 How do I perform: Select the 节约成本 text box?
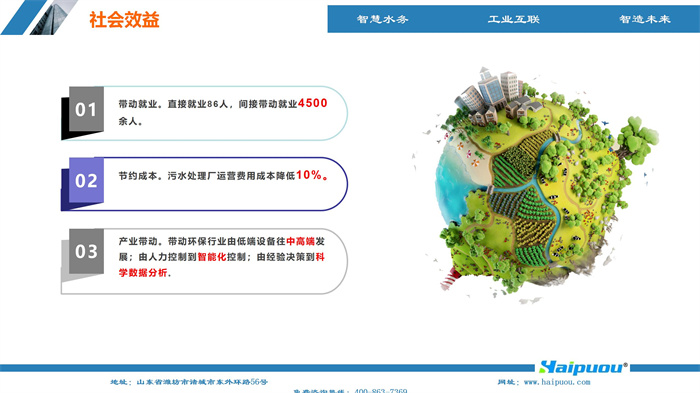point(224,176)
